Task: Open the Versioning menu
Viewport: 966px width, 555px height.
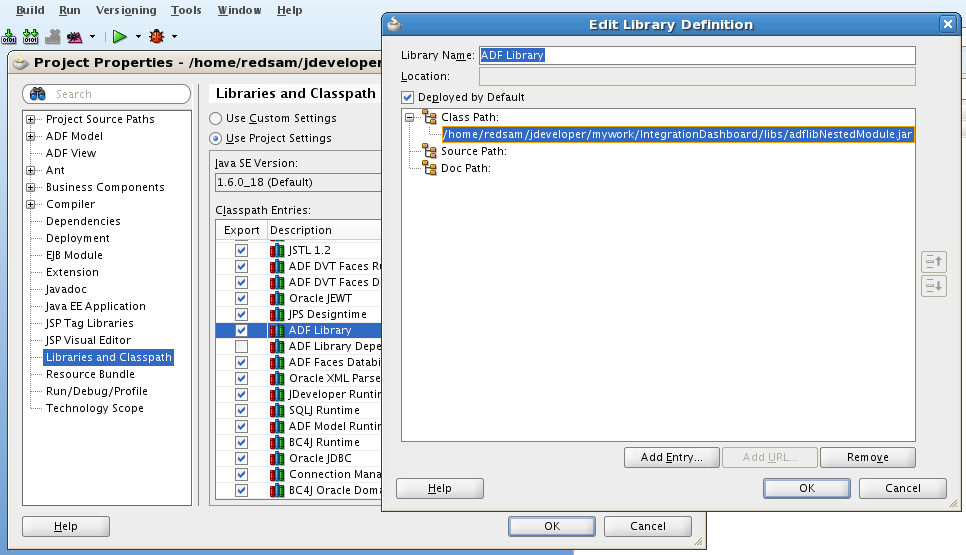Action: coord(126,10)
